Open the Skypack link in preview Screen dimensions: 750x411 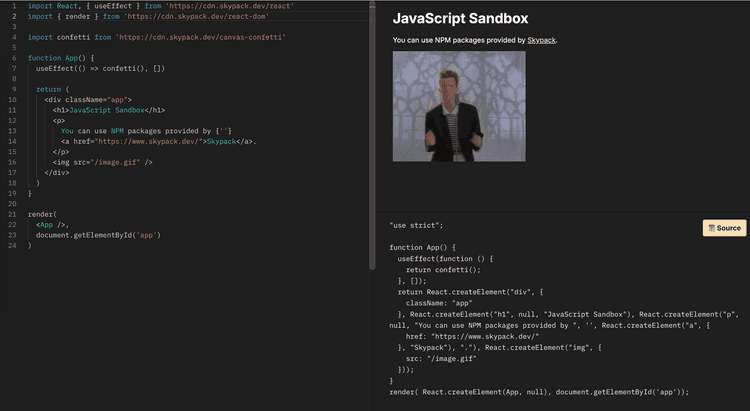541,40
